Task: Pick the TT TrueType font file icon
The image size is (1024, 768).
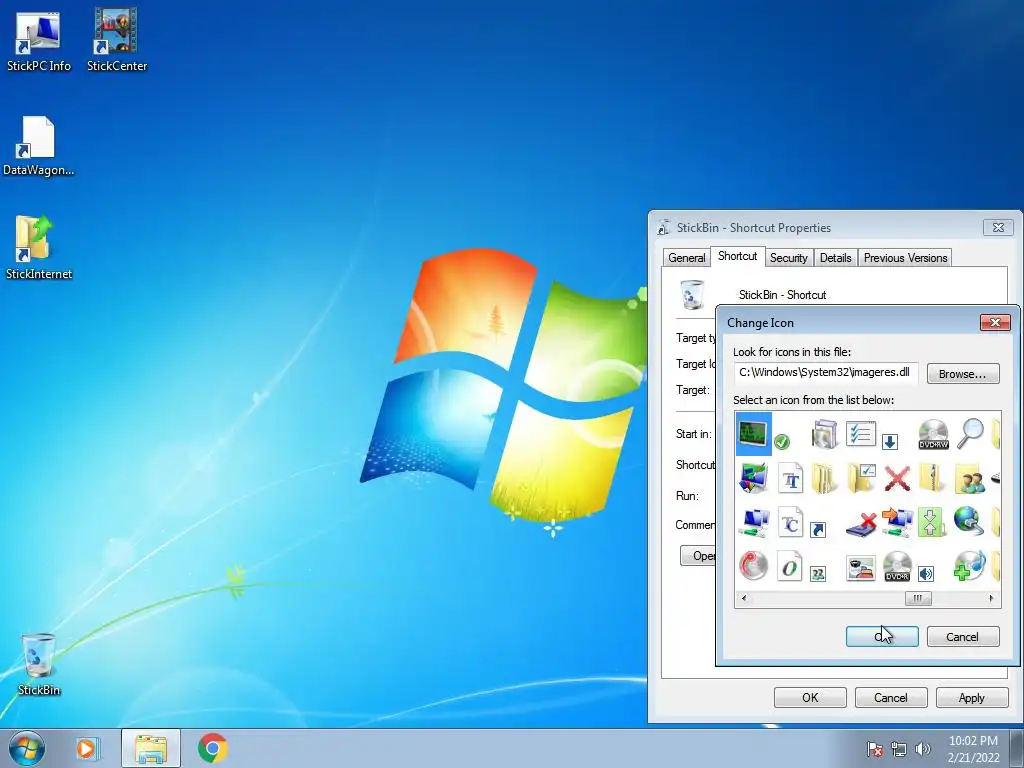Action: click(790, 478)
